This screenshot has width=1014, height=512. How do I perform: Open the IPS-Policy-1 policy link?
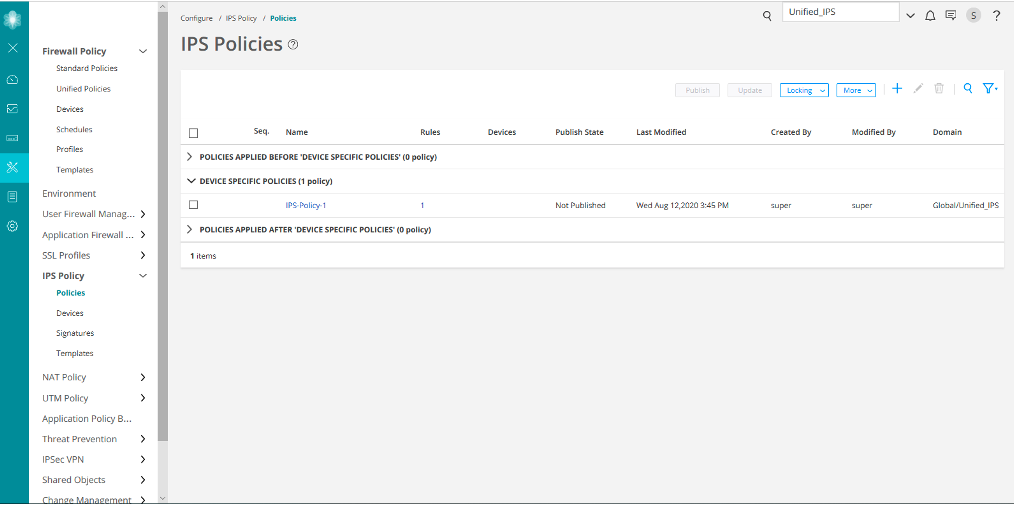(x=306, y=205)
